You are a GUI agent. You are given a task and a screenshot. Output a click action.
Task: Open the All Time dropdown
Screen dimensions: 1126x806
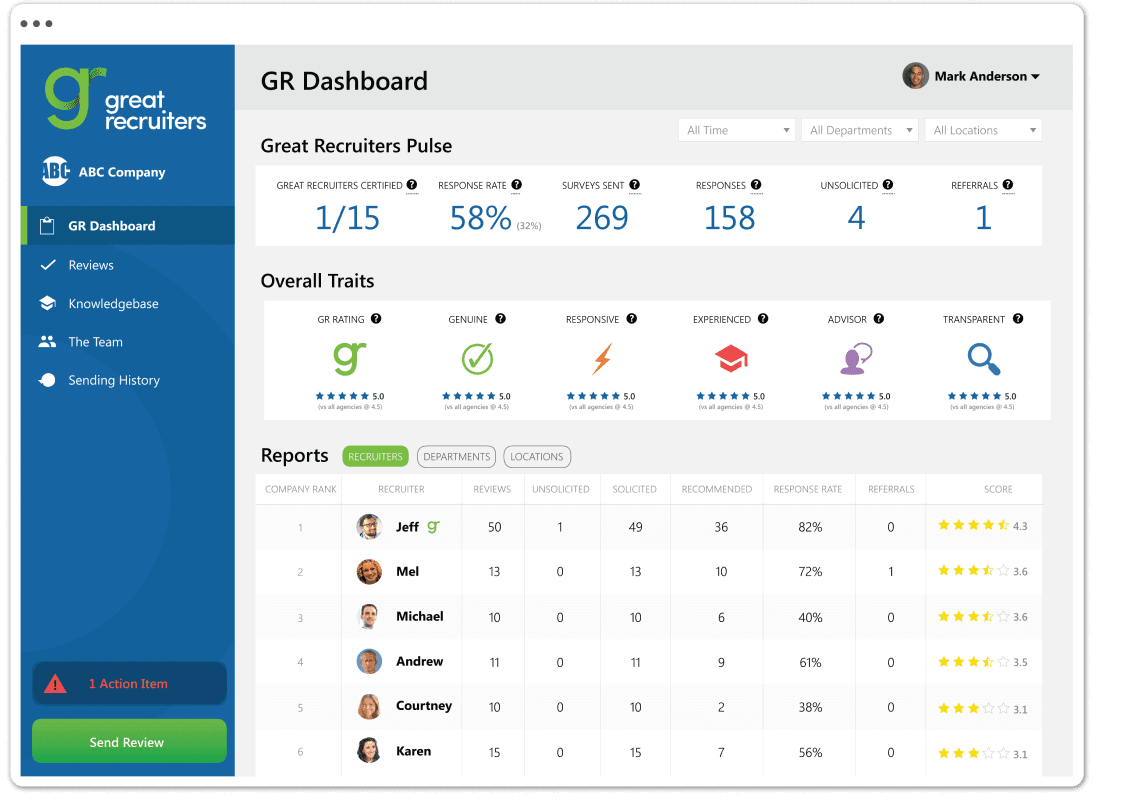737,130
